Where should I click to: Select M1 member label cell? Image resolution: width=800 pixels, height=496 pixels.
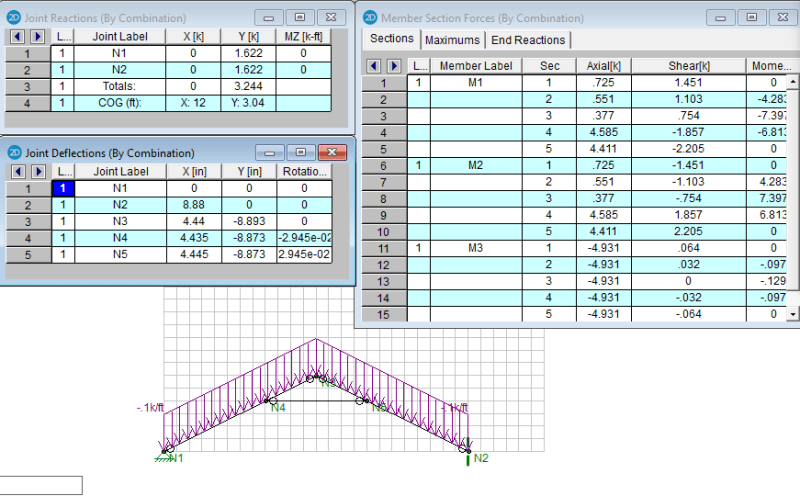click(x=476, y=82)
